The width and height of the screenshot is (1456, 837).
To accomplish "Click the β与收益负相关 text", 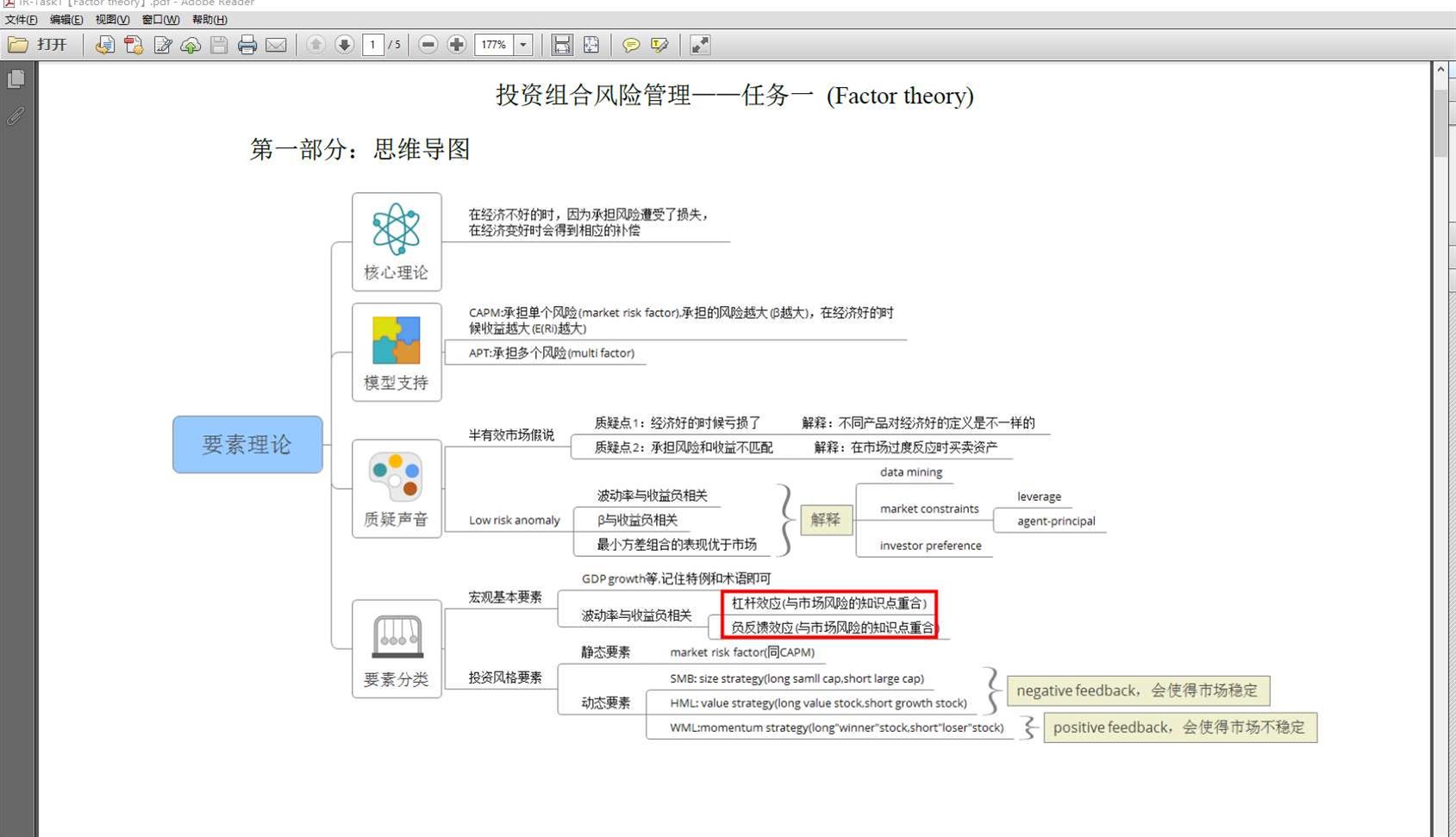I will [637, 520].
